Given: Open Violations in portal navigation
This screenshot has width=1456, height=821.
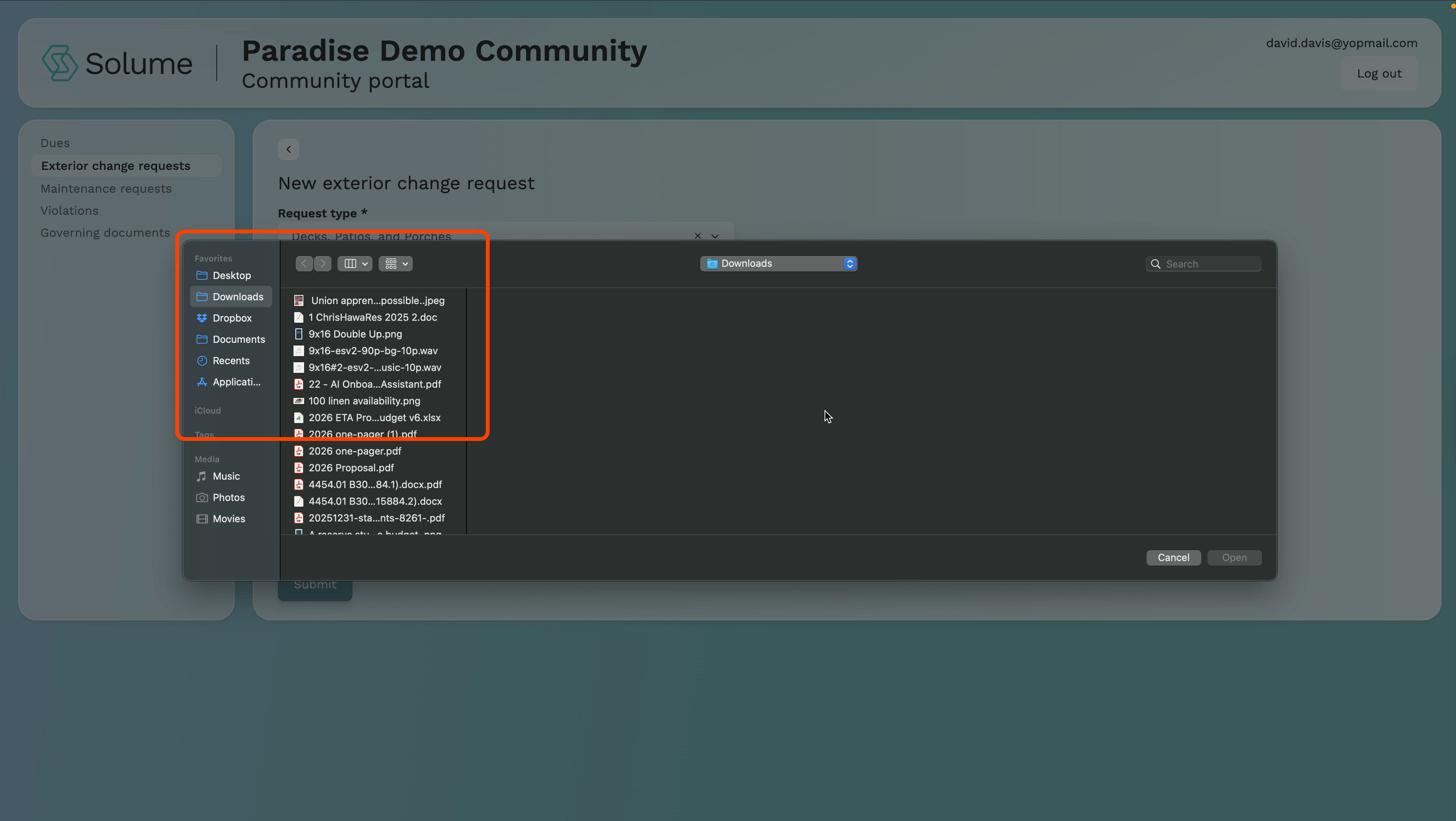Looking at the screenshot, I should click(69, 211).
